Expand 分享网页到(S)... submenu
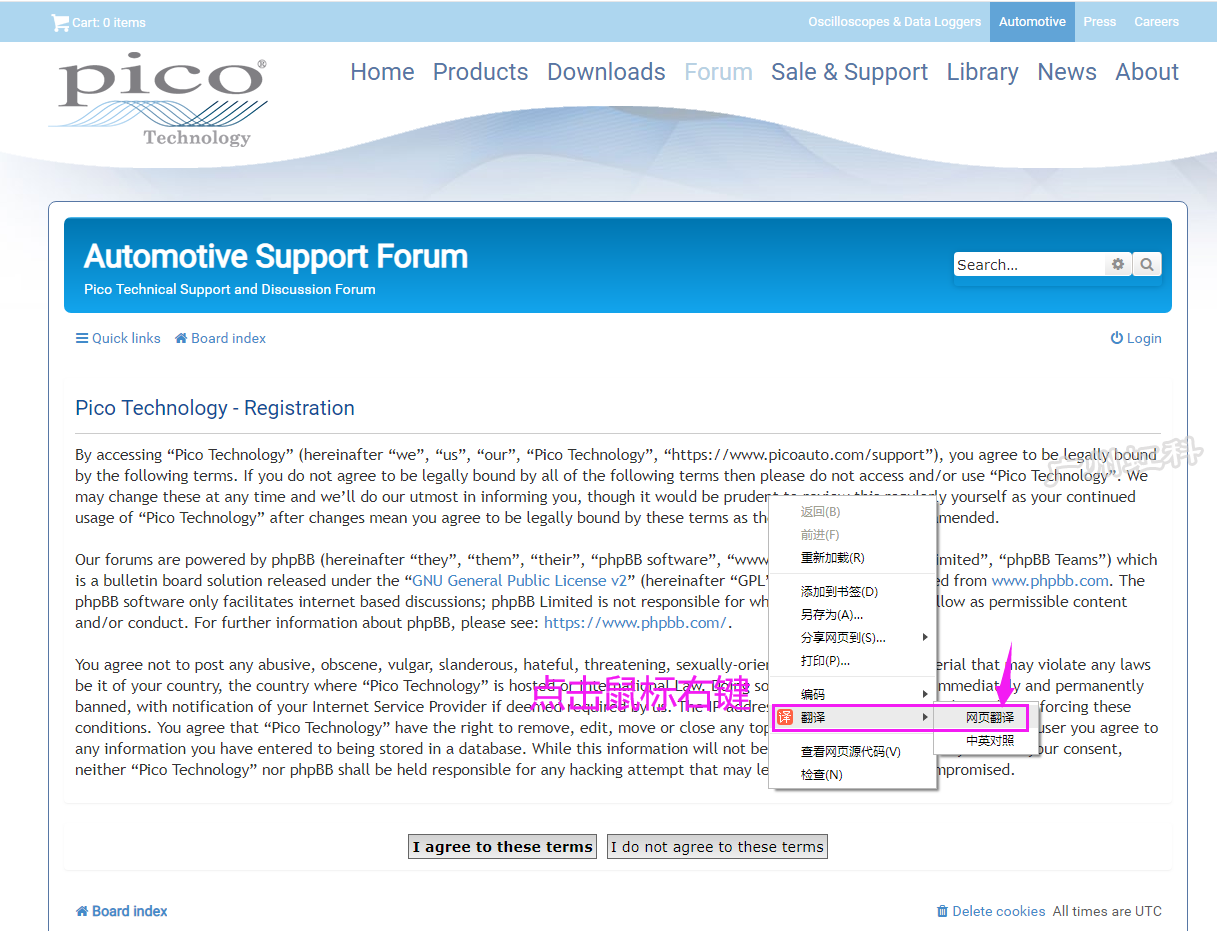The width and height of the screenshot is (1217, 931). tap(853, 638)
